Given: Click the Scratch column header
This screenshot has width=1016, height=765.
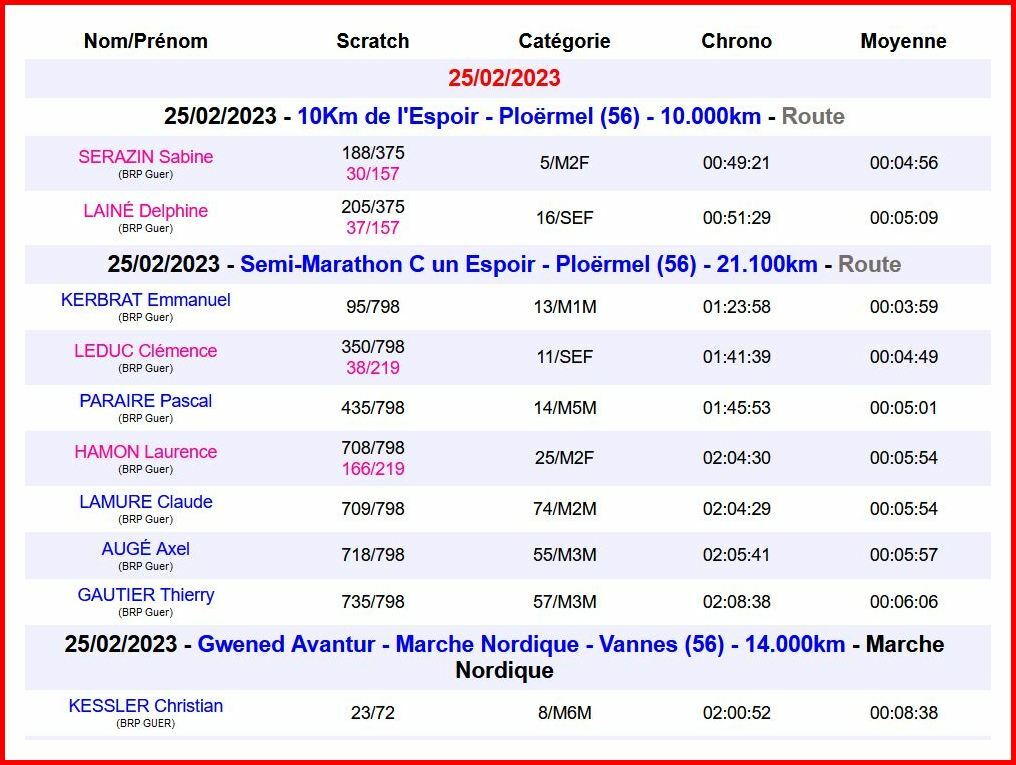Looking at the screenshot, I should (x=372, y=41).
